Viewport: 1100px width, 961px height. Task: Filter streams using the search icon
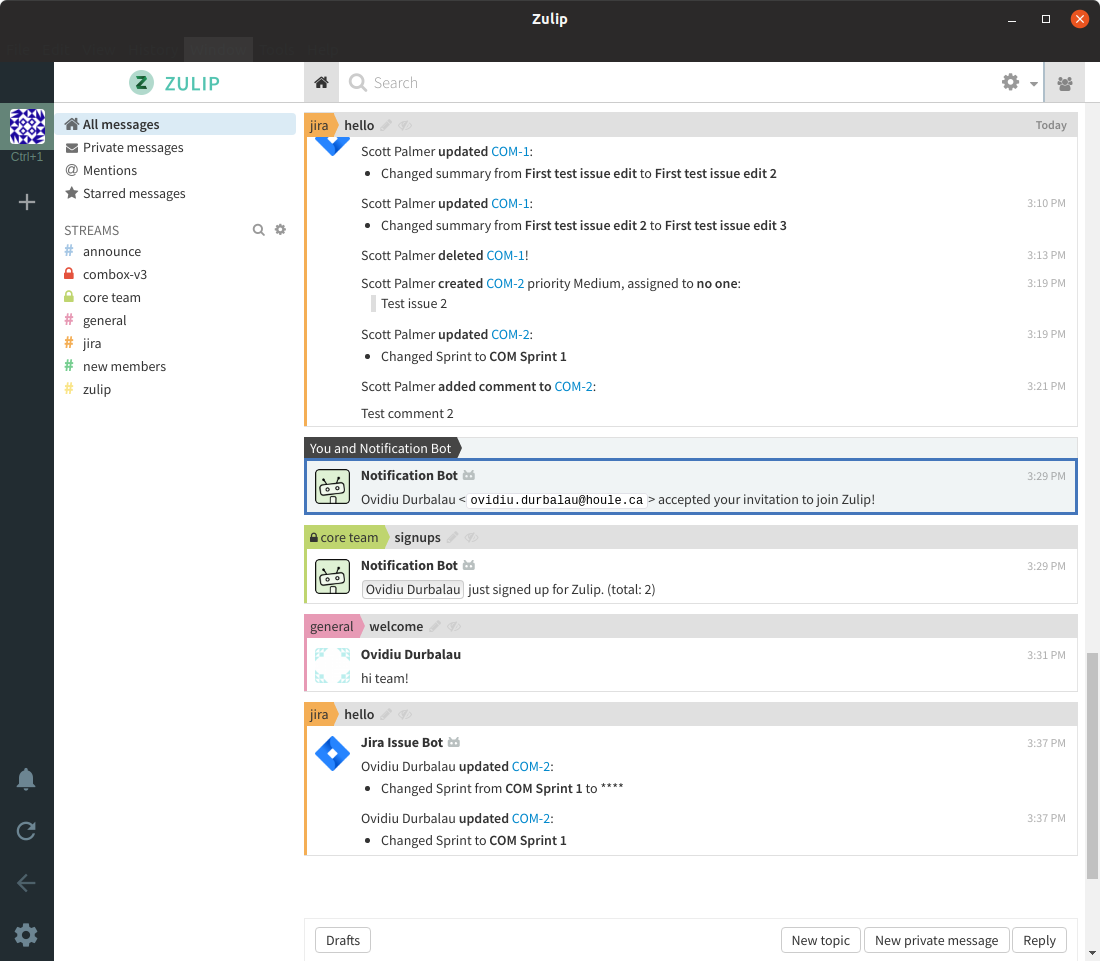(x=258, y=230)
